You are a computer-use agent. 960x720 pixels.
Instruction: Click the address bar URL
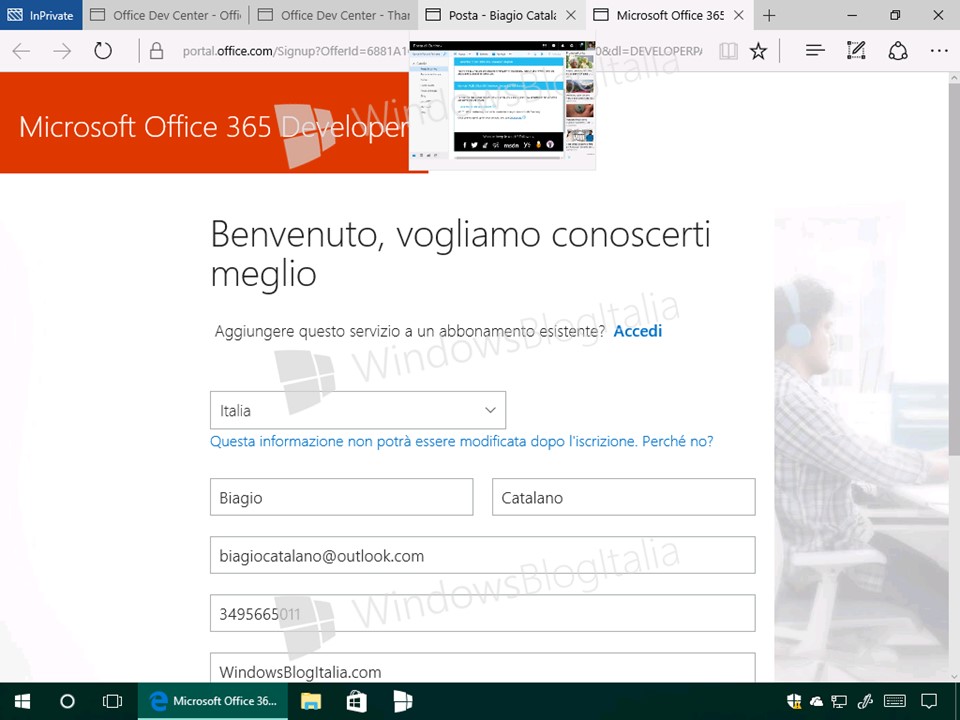point(297,51)
